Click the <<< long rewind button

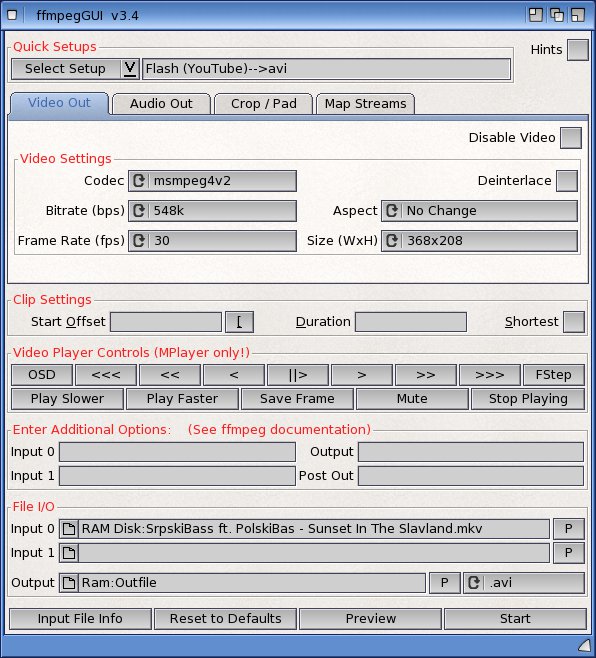coord(106,375)
